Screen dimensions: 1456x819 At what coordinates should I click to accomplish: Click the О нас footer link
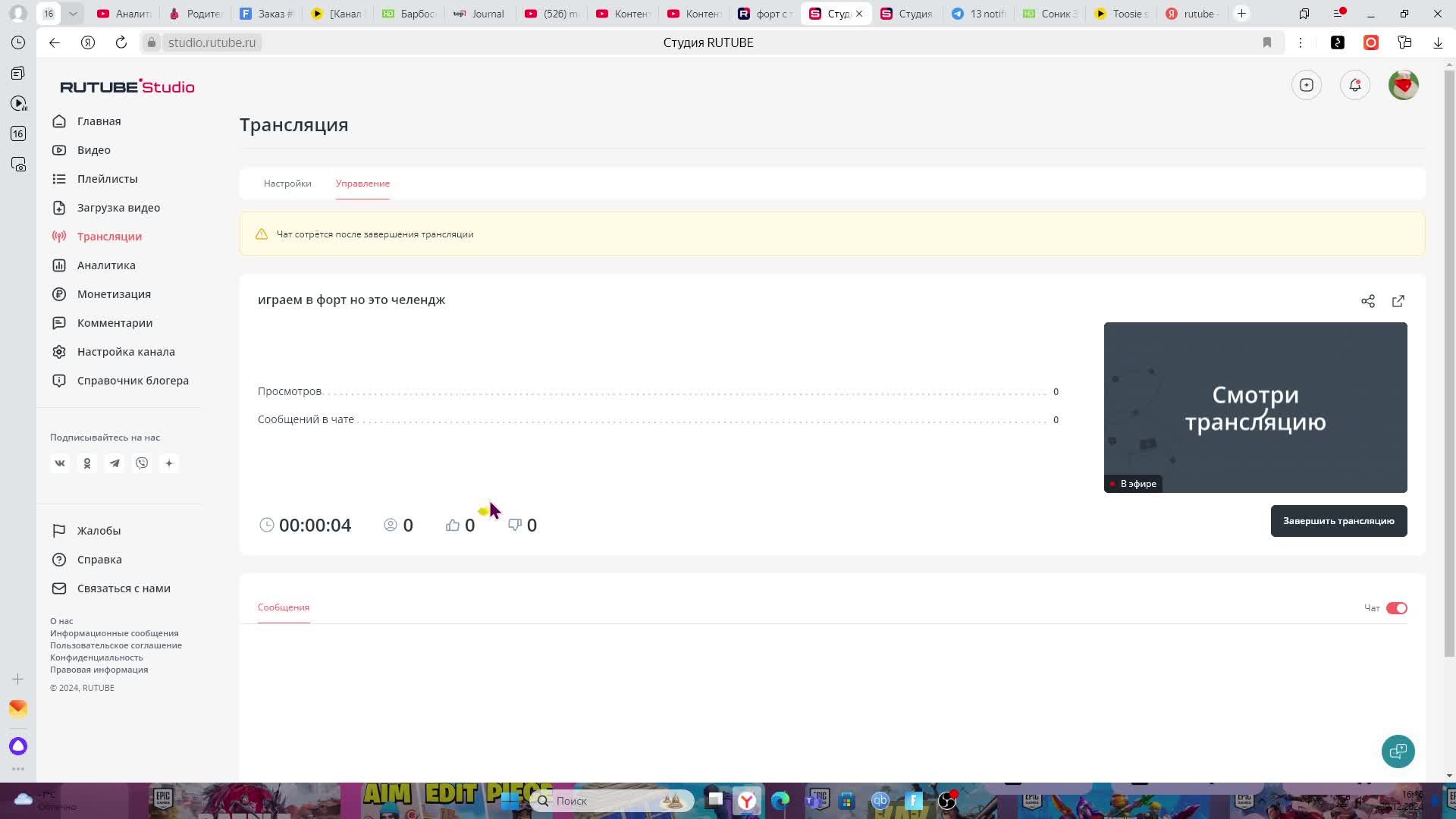point(61,621)
